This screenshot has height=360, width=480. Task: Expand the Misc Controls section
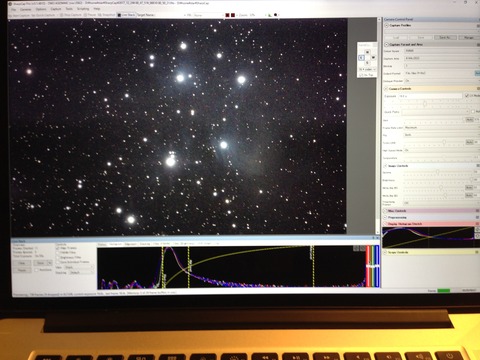pos(385,211)
